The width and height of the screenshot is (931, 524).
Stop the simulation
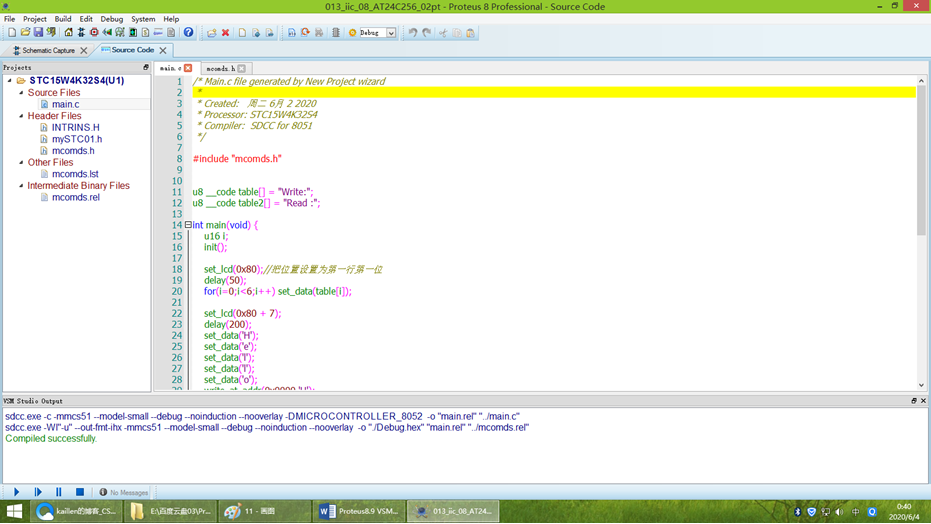pos(80,492)
